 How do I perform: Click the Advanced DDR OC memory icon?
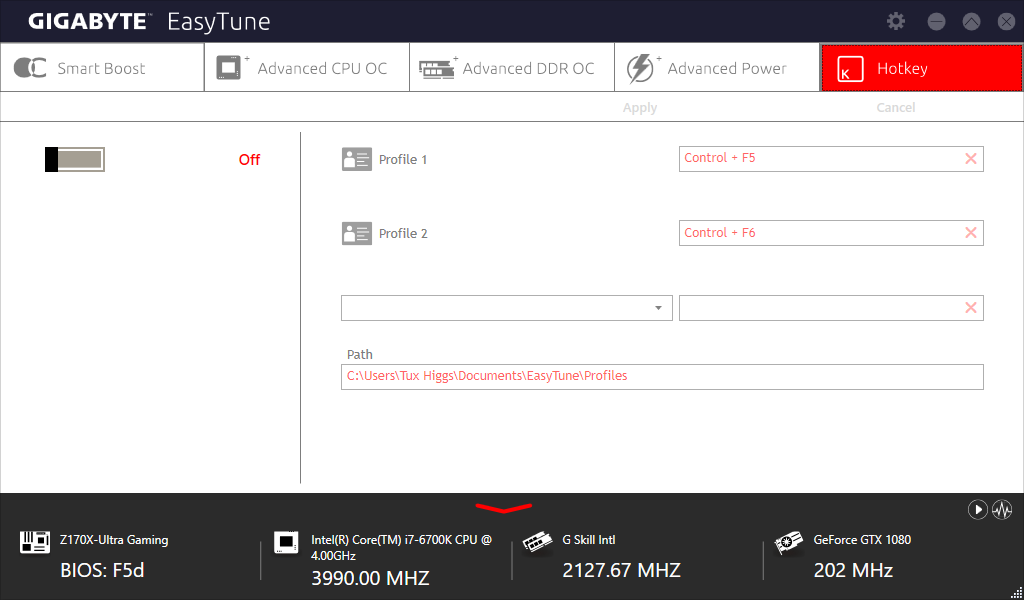[438, 68]
